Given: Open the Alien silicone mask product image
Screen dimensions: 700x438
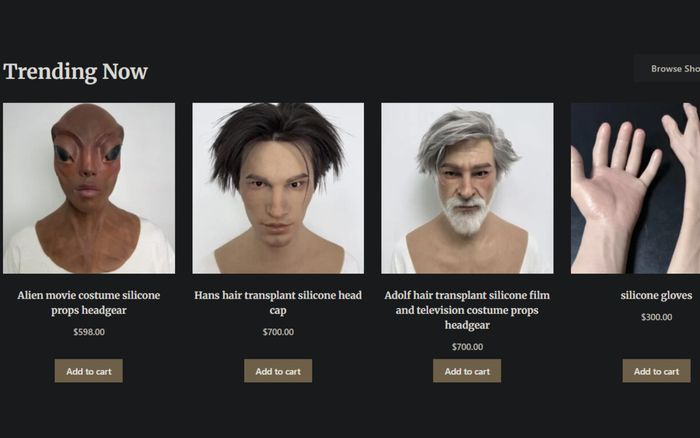Looking at the screenshot, I should point(89,188).
